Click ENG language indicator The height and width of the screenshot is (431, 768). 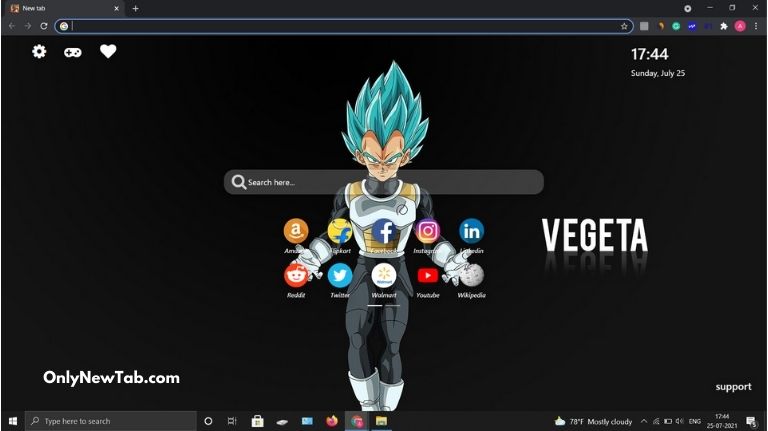coord(695,421)
